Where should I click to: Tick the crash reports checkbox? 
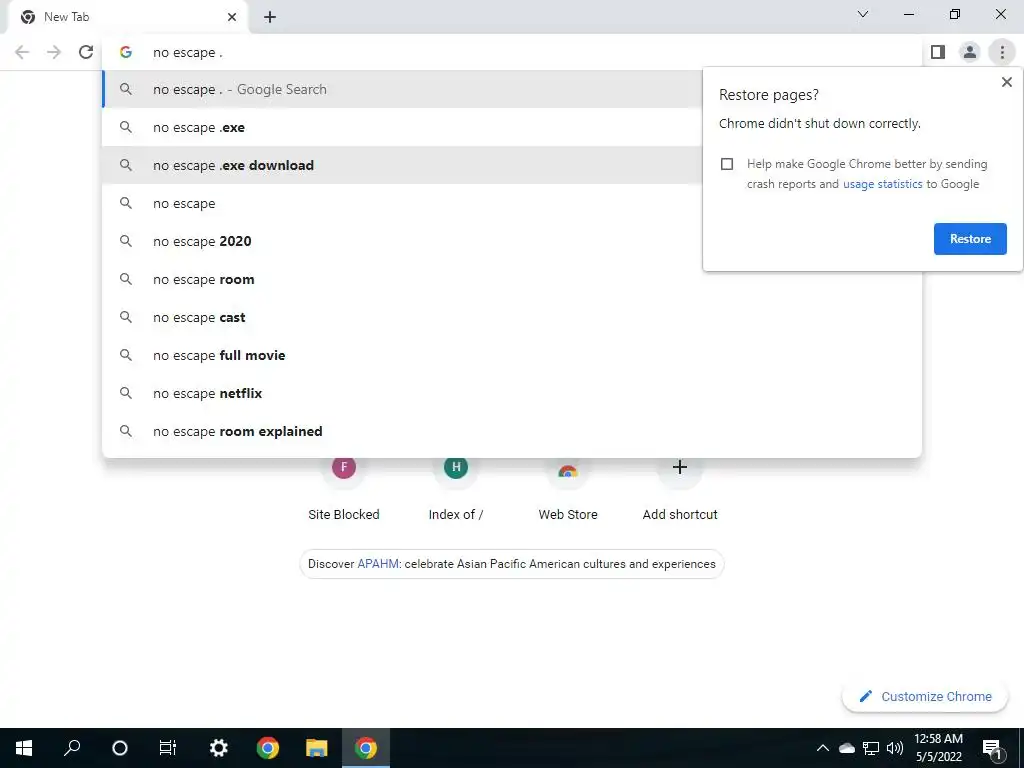pos(727,164)
